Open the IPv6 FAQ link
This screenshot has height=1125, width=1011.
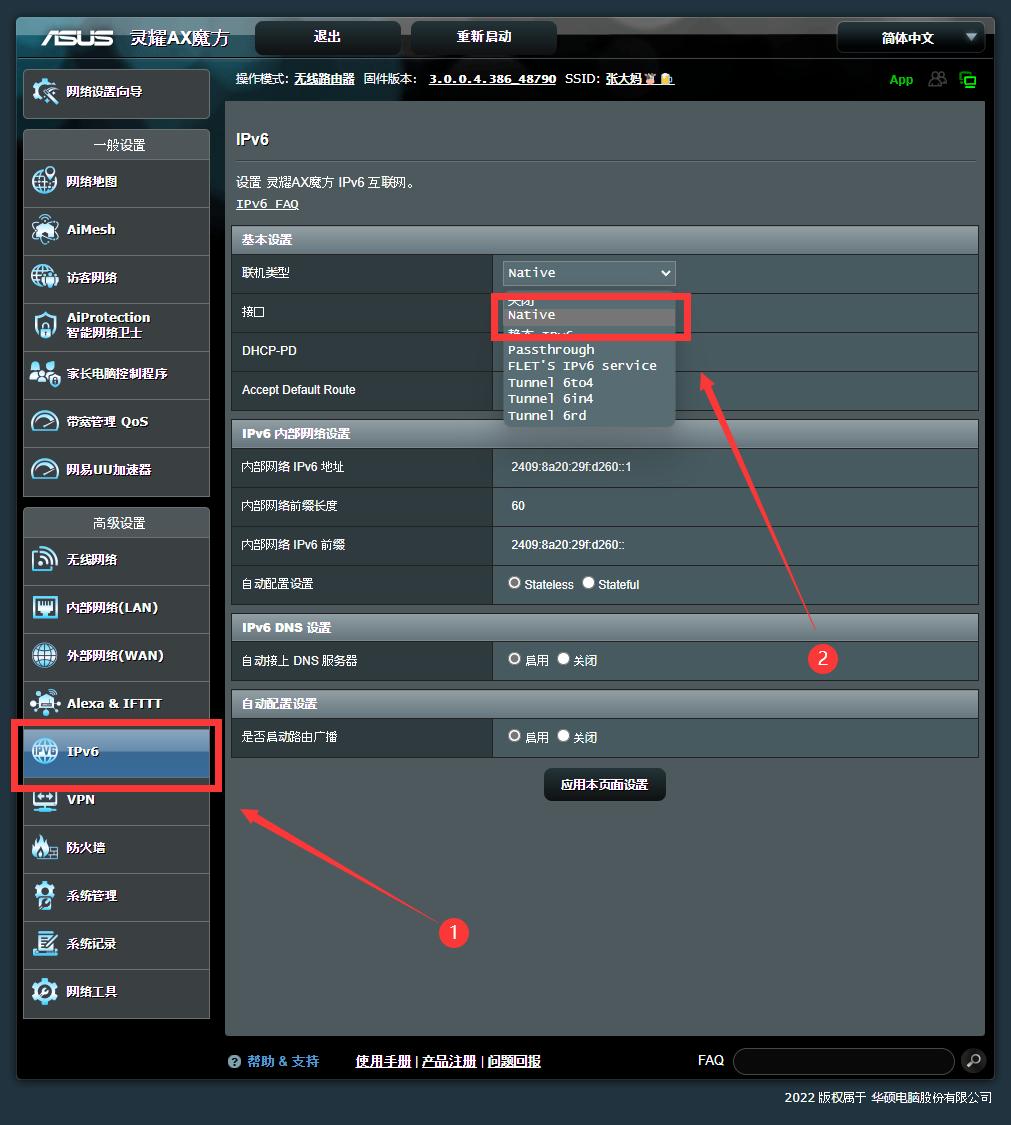coord(266,203)
